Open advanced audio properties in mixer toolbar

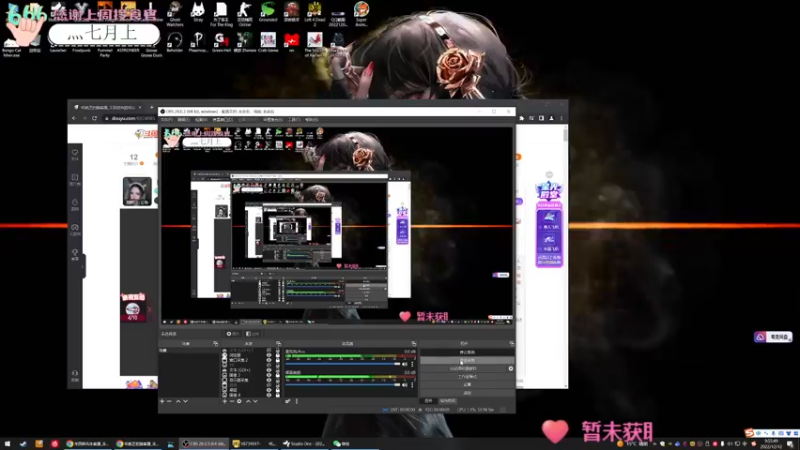288,401
